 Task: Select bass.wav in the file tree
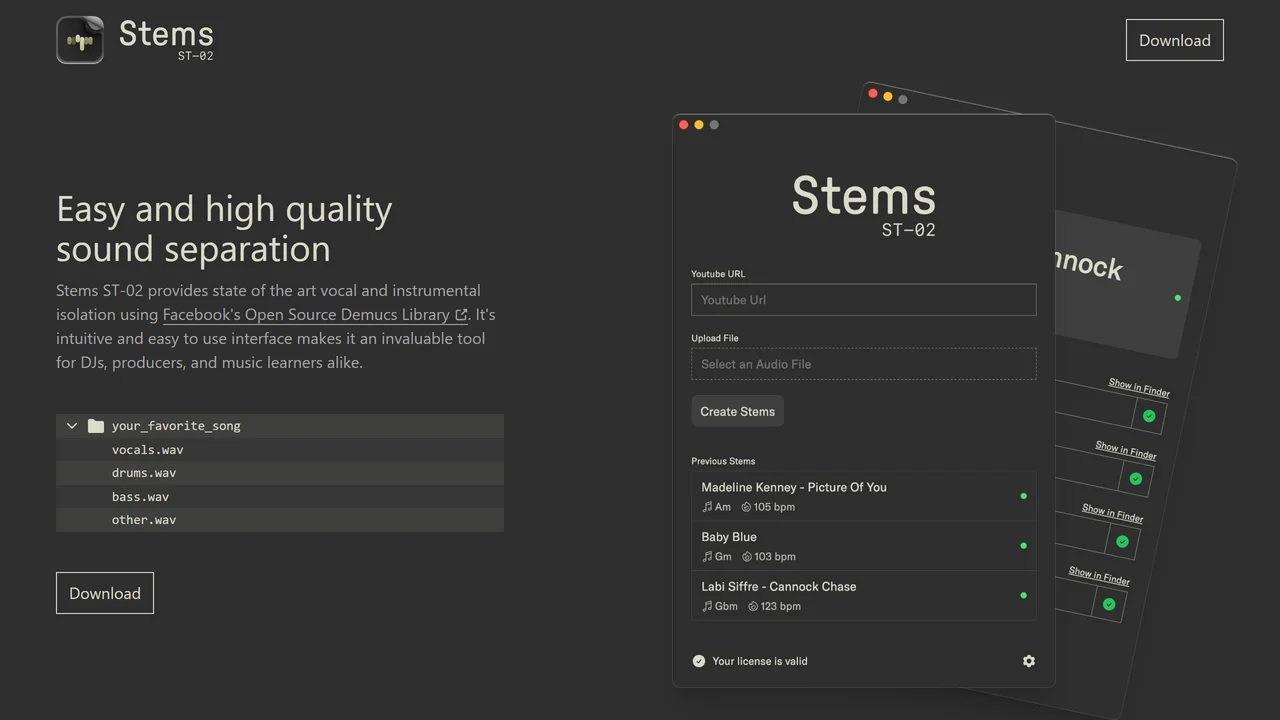coord(280,497)
